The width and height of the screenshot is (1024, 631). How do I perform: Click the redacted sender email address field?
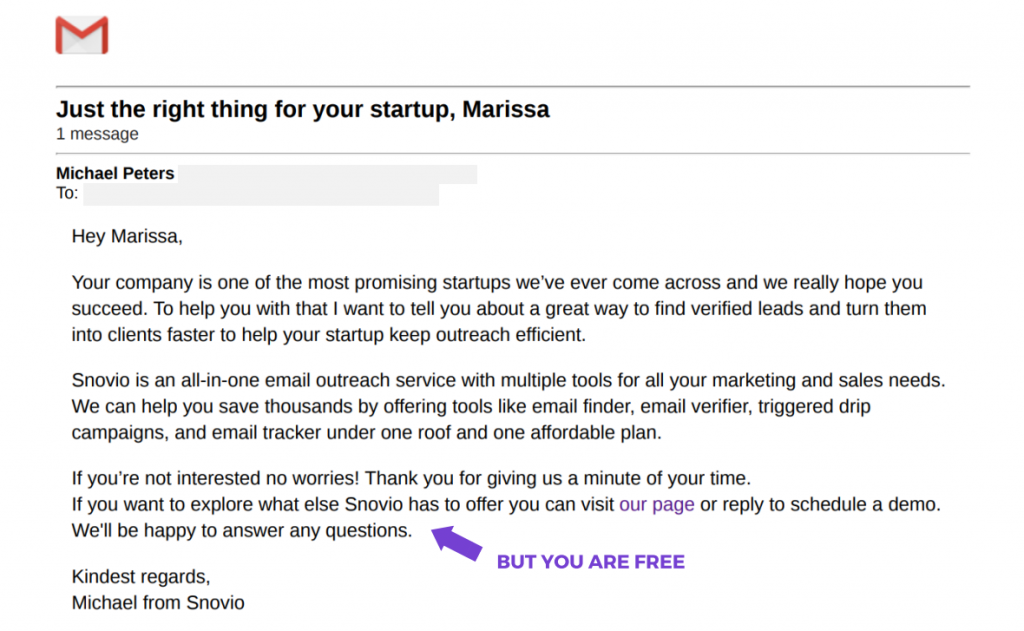328,174
